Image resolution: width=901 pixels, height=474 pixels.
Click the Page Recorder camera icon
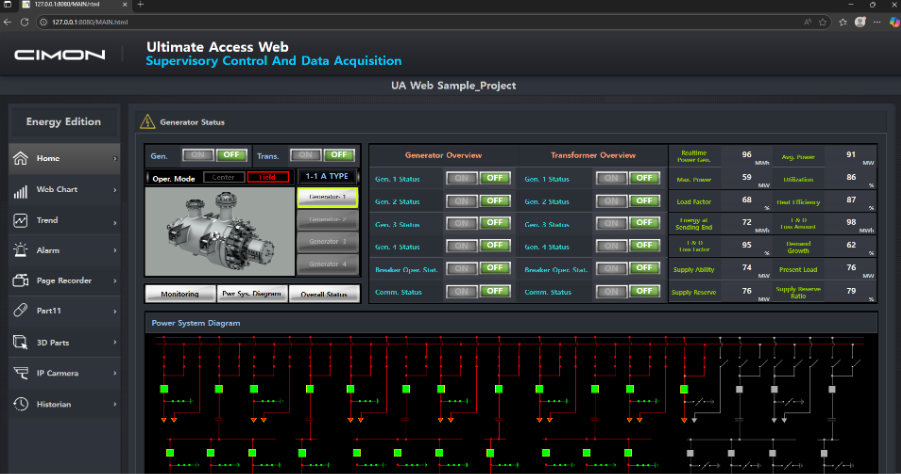[20, 281]
